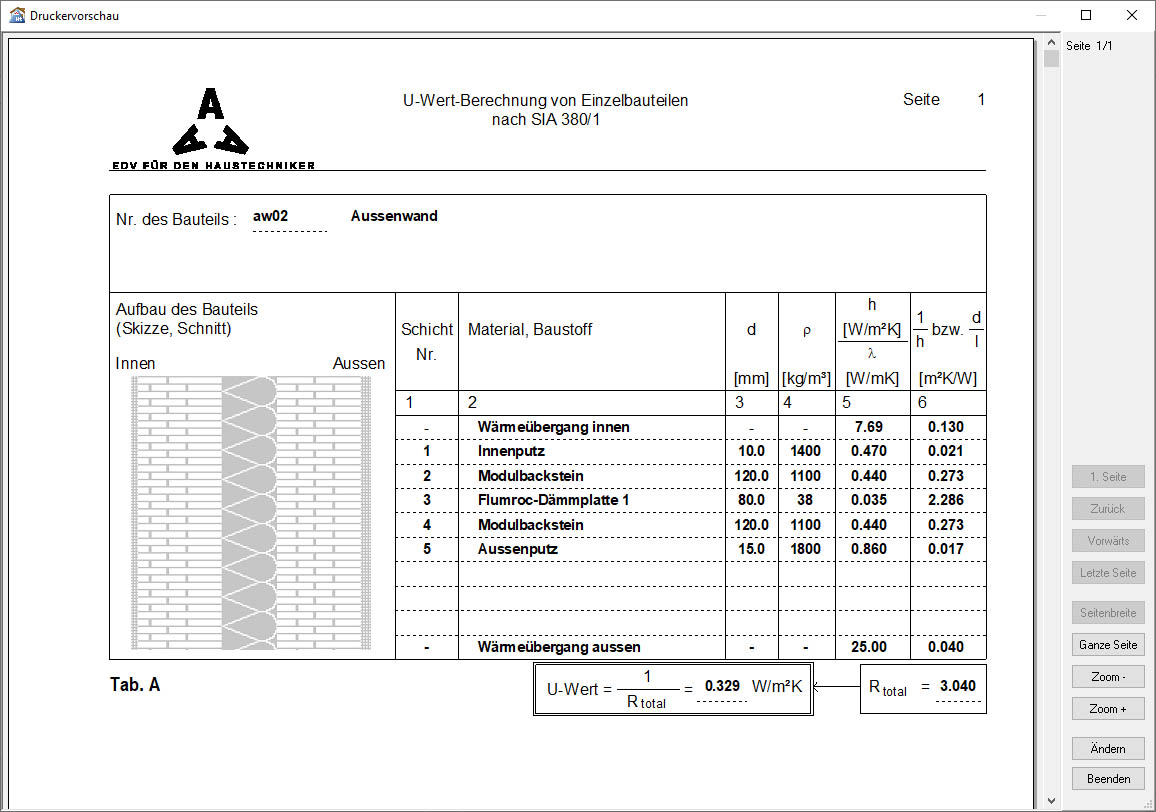This screenshot has width=1156, height=812.
Task: Click the Druckervorschau house icon in title bar
Action: click(16, 15)
